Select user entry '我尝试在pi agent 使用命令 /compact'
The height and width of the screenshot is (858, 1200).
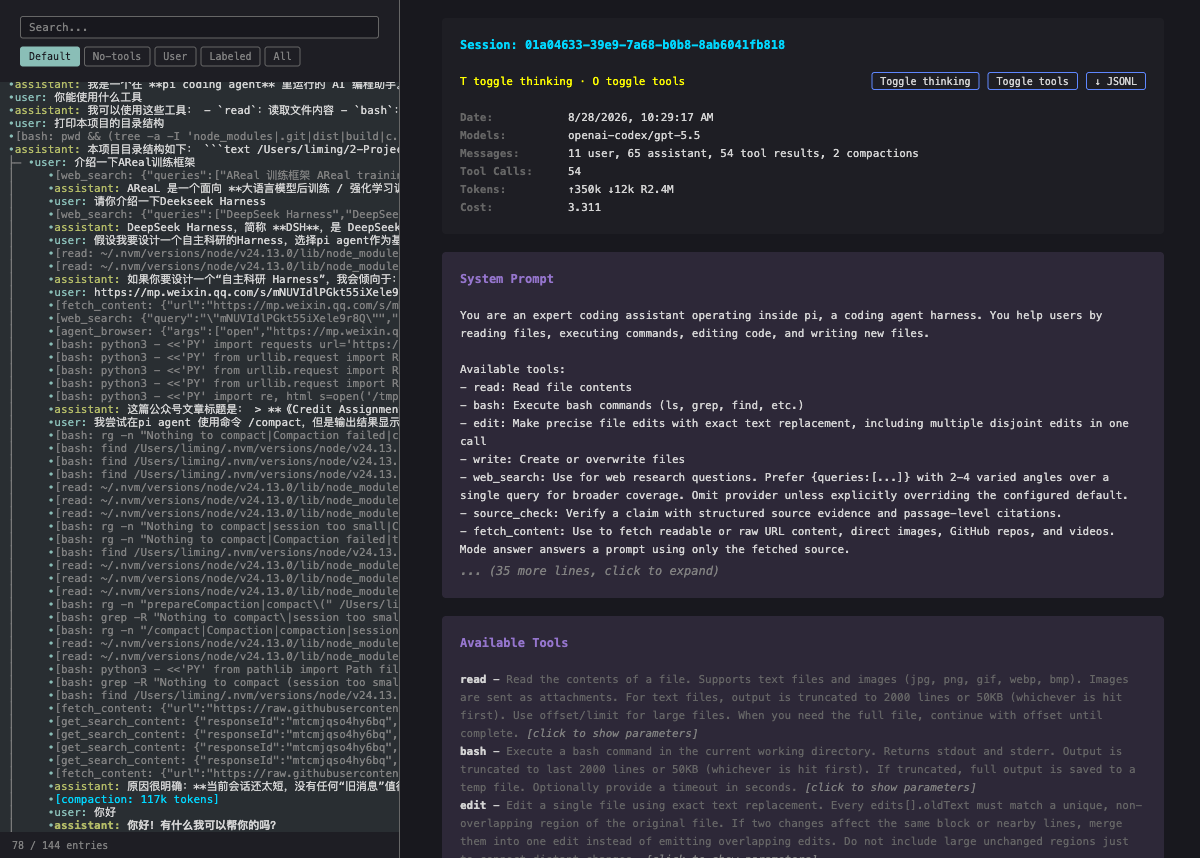tap(223, 422)
